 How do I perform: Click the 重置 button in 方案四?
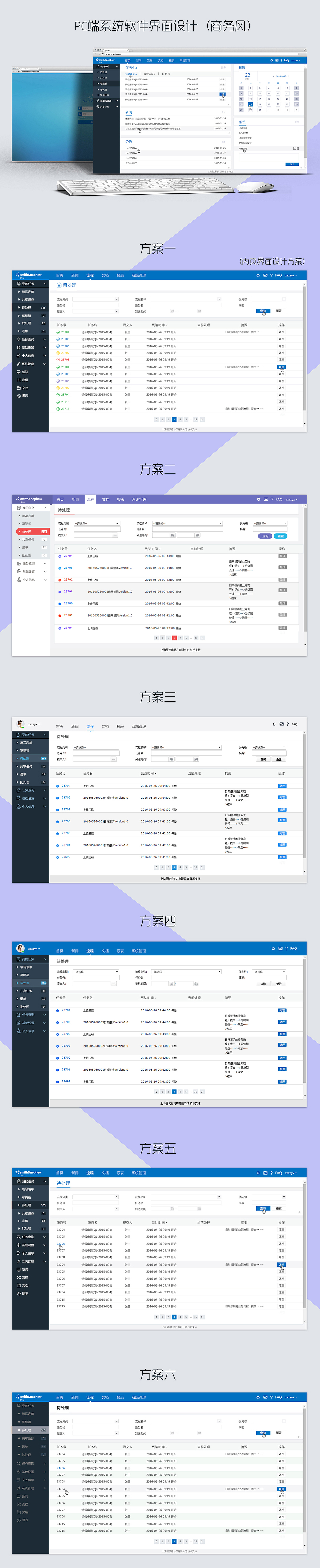(279, 984)
